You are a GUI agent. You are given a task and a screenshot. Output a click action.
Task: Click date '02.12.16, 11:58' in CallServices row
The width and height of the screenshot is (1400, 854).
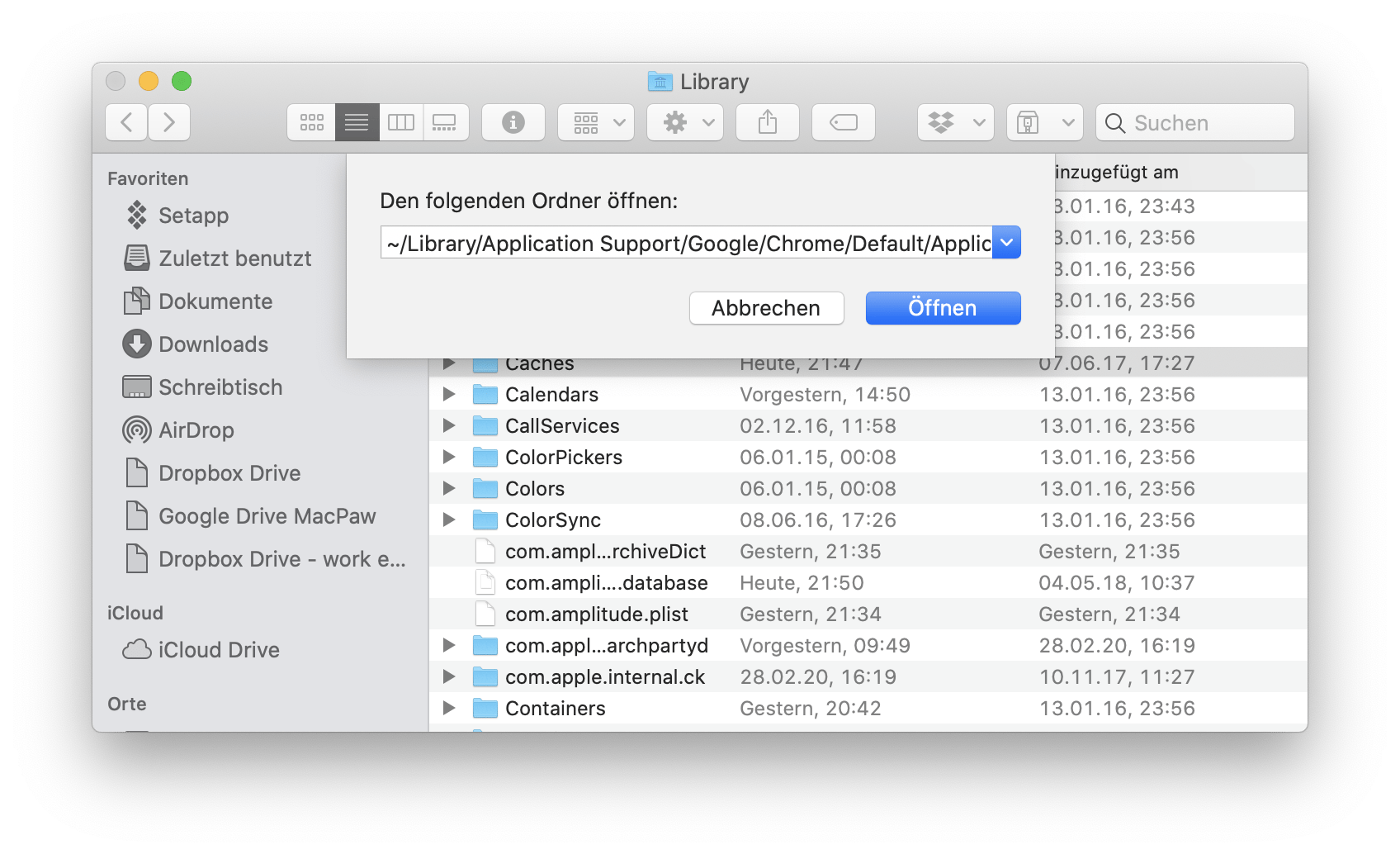pos(817,426)
